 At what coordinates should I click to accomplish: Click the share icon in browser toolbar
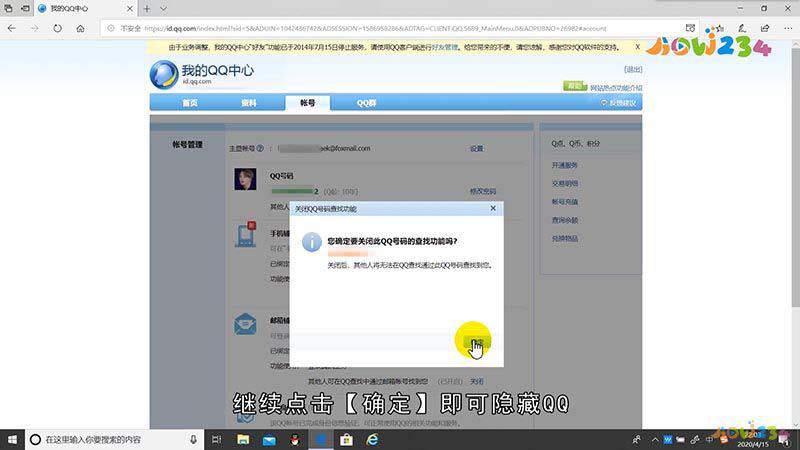[x=765, y=29]
